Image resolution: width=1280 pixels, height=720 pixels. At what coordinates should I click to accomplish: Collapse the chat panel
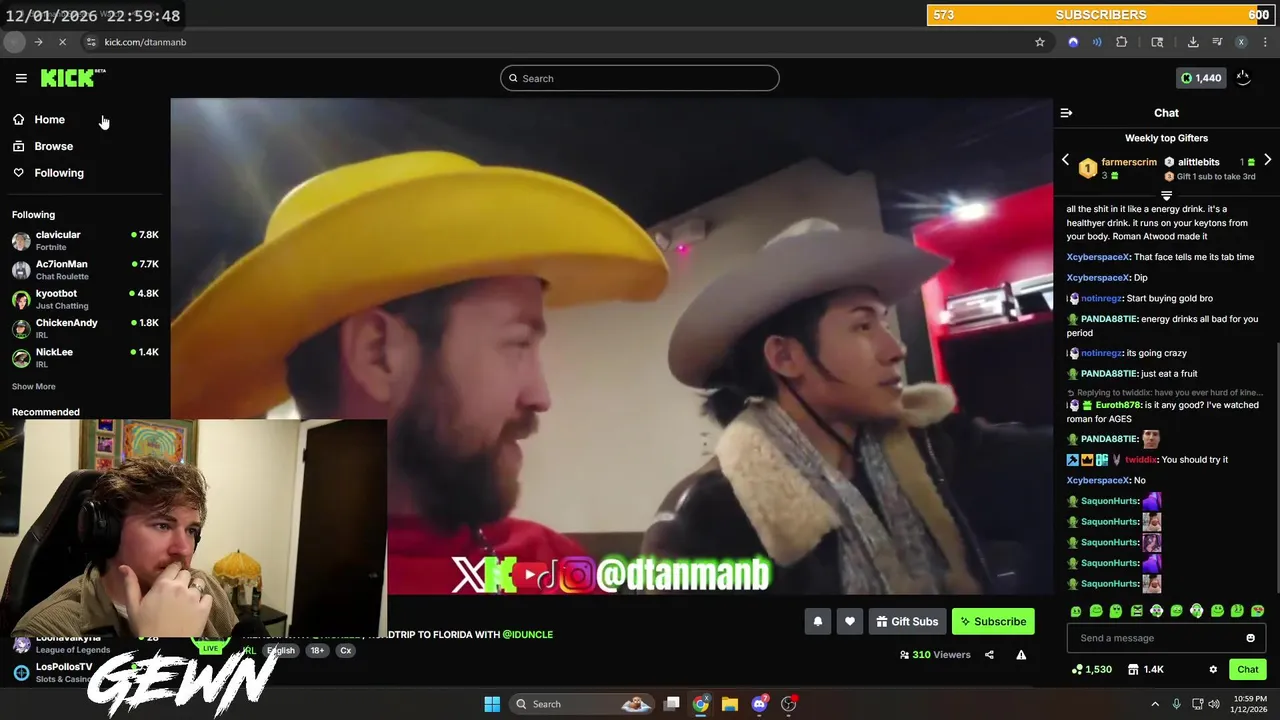pyautogui.click(x=1066, y=113)
